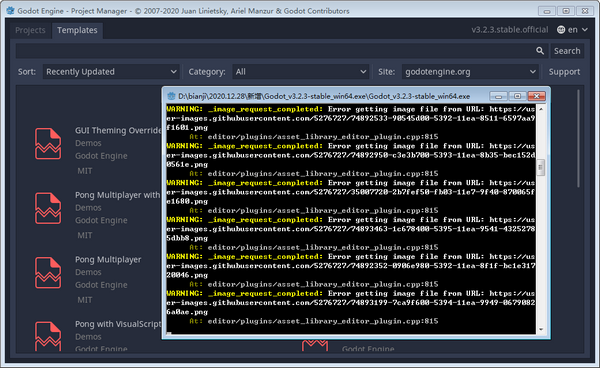
Task: Click the GUI Theming Override broken thumbnail icon
Action: 48,143
